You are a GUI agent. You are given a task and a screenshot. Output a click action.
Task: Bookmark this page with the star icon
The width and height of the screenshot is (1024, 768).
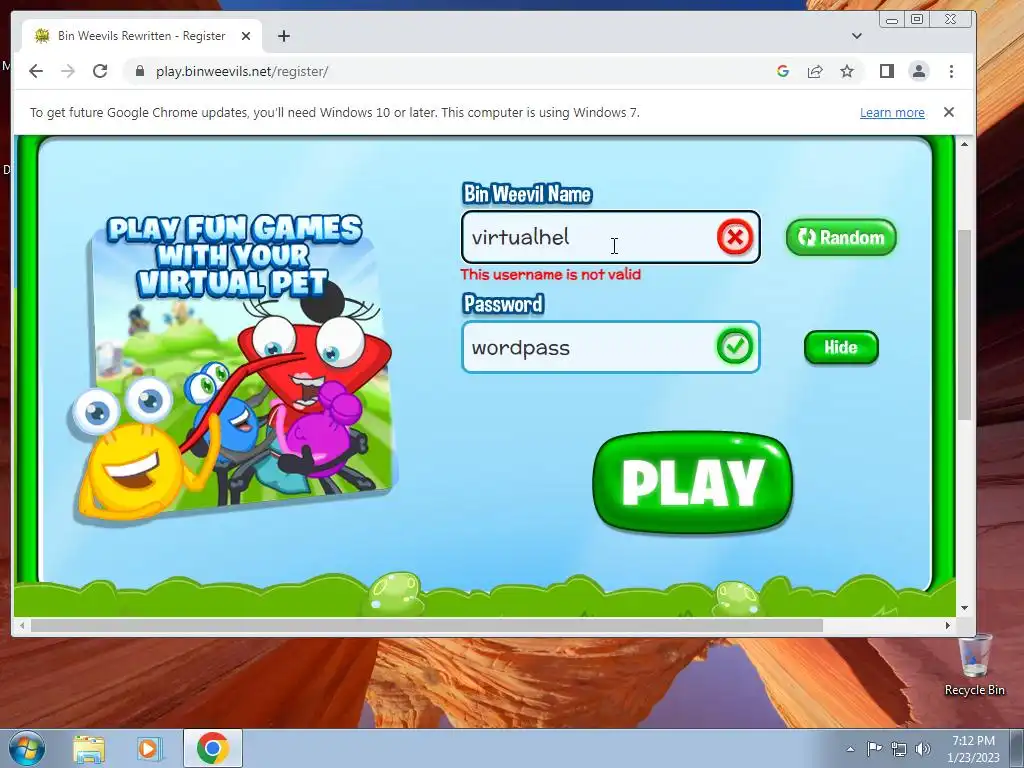(x=847, y=71)
